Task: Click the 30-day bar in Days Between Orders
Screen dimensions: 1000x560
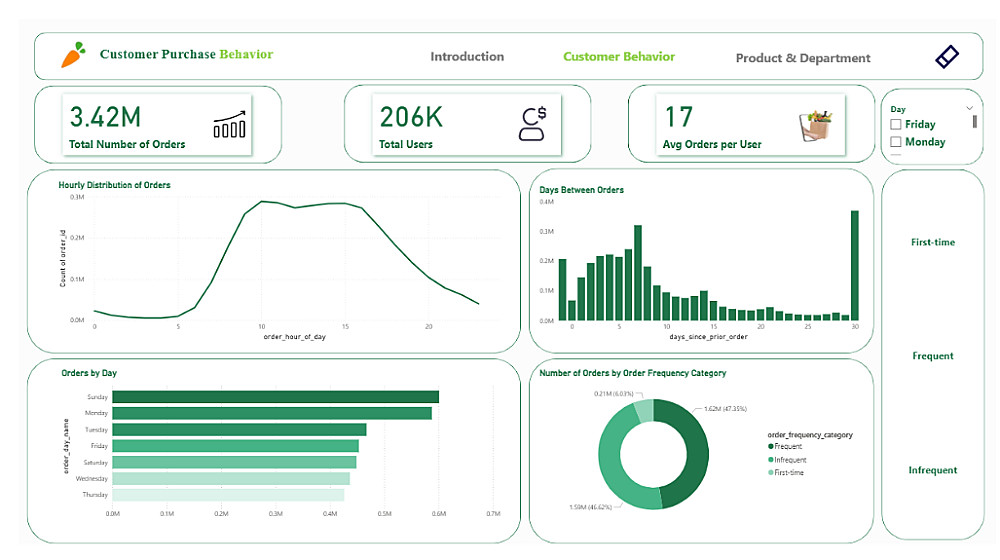Action: [855, 265]
